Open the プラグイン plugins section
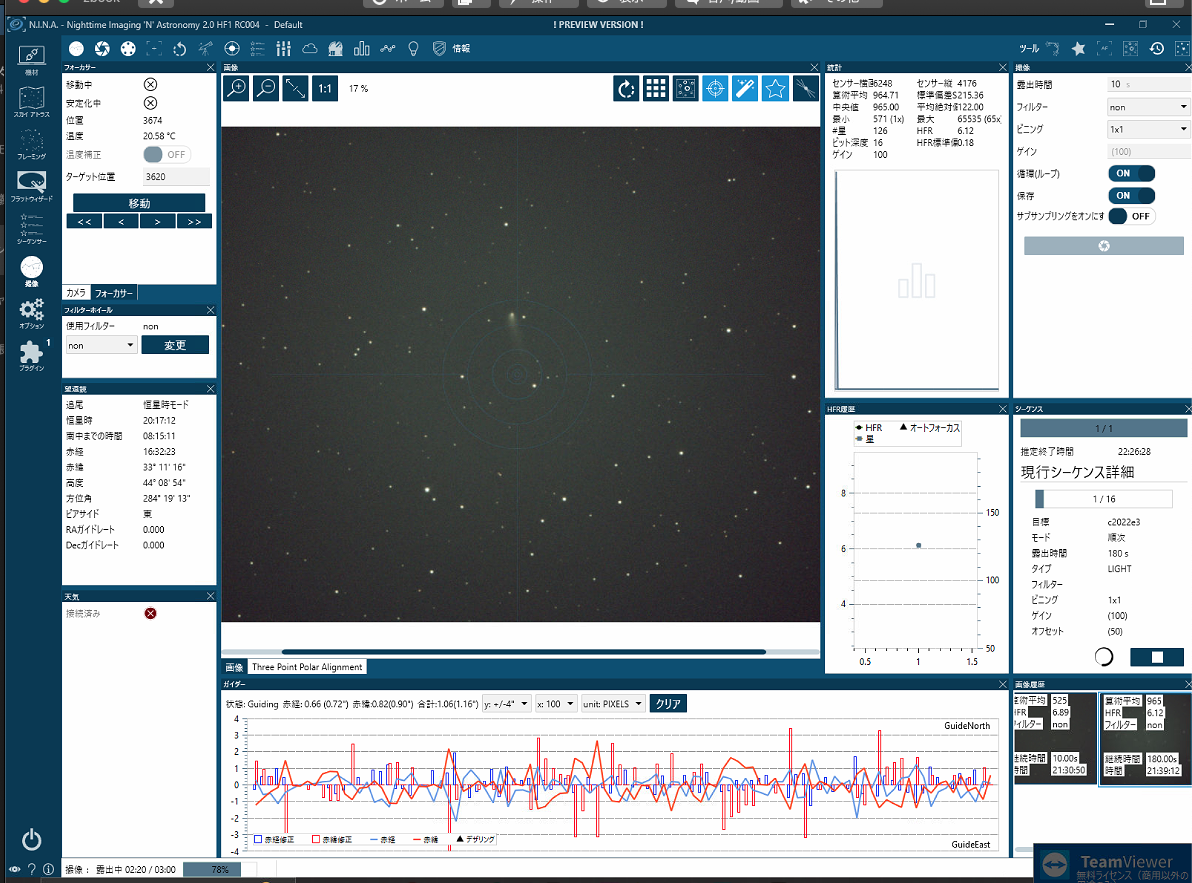1192x883 pixels. [31, 356]
